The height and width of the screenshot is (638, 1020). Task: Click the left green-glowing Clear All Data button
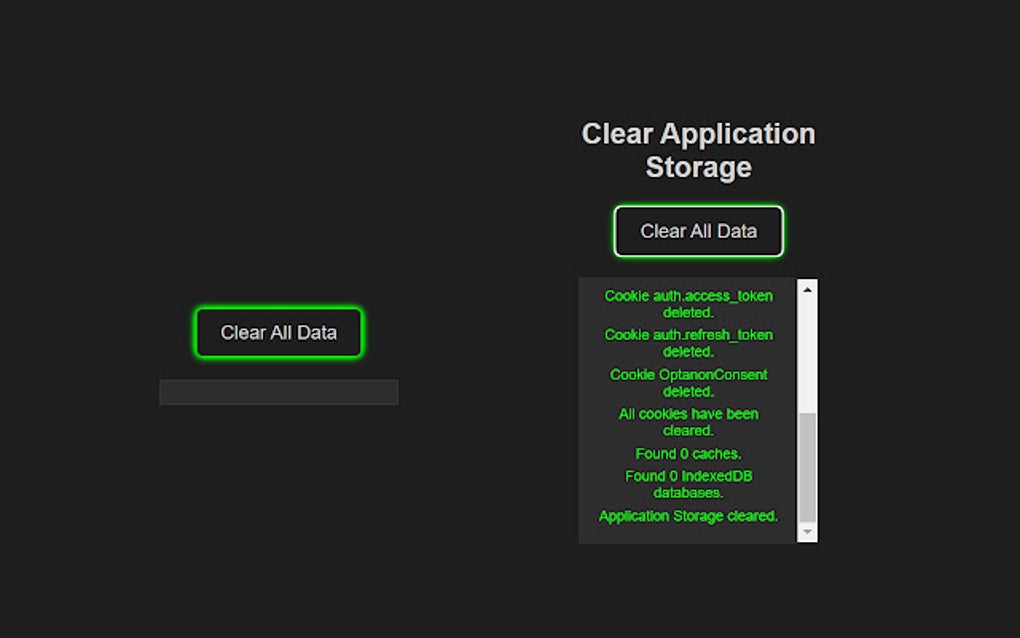tap(279, 332)
